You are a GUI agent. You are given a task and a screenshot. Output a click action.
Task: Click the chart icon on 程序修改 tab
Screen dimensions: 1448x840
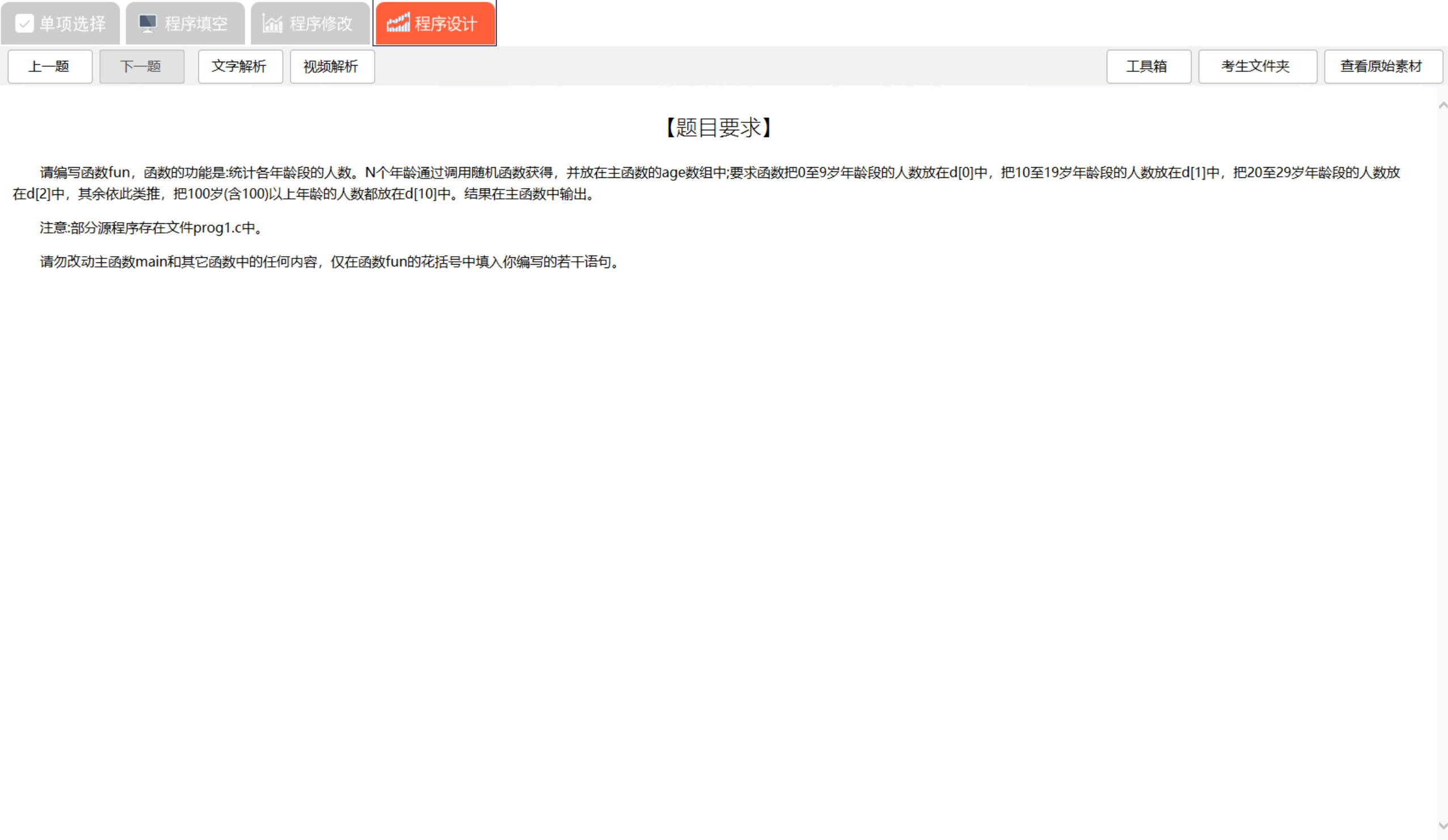[272, 24]
